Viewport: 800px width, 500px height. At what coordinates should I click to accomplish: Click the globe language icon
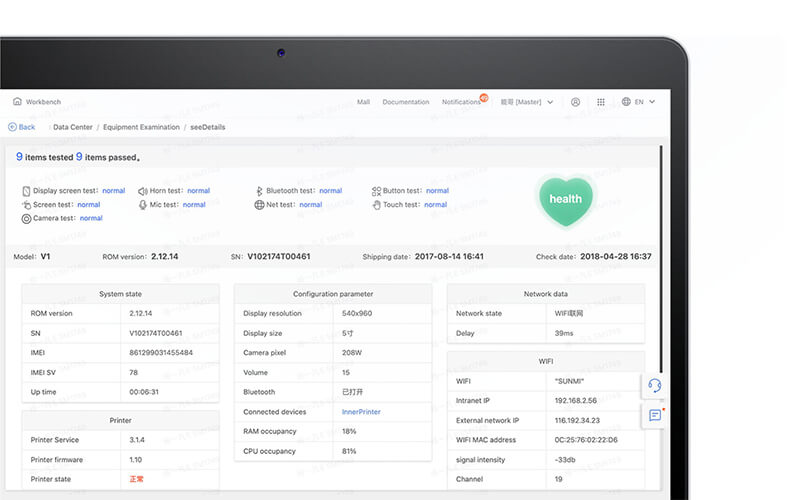[x=627, y=102]
